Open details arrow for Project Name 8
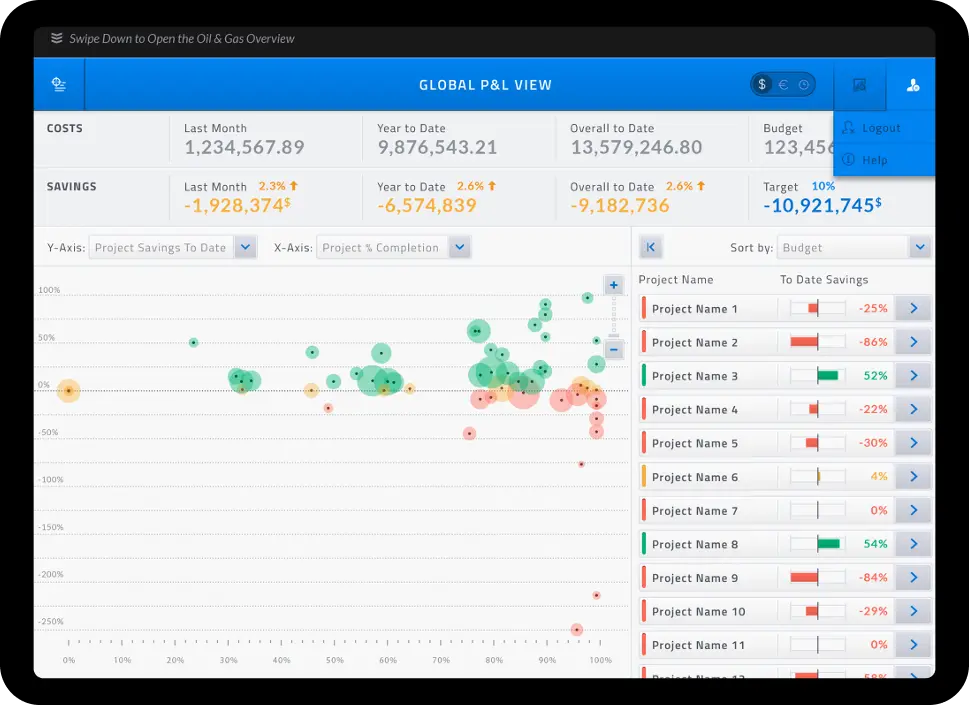The width and height of the screenshot is (969, 705). pyautogui.click(x=913, y=544)
